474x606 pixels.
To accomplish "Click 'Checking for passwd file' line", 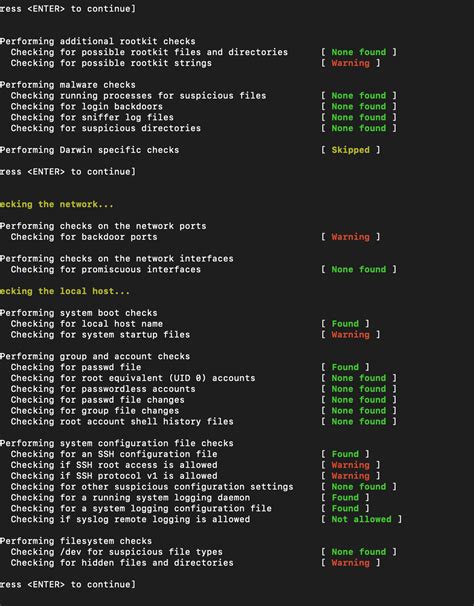I will coord(76,367).
